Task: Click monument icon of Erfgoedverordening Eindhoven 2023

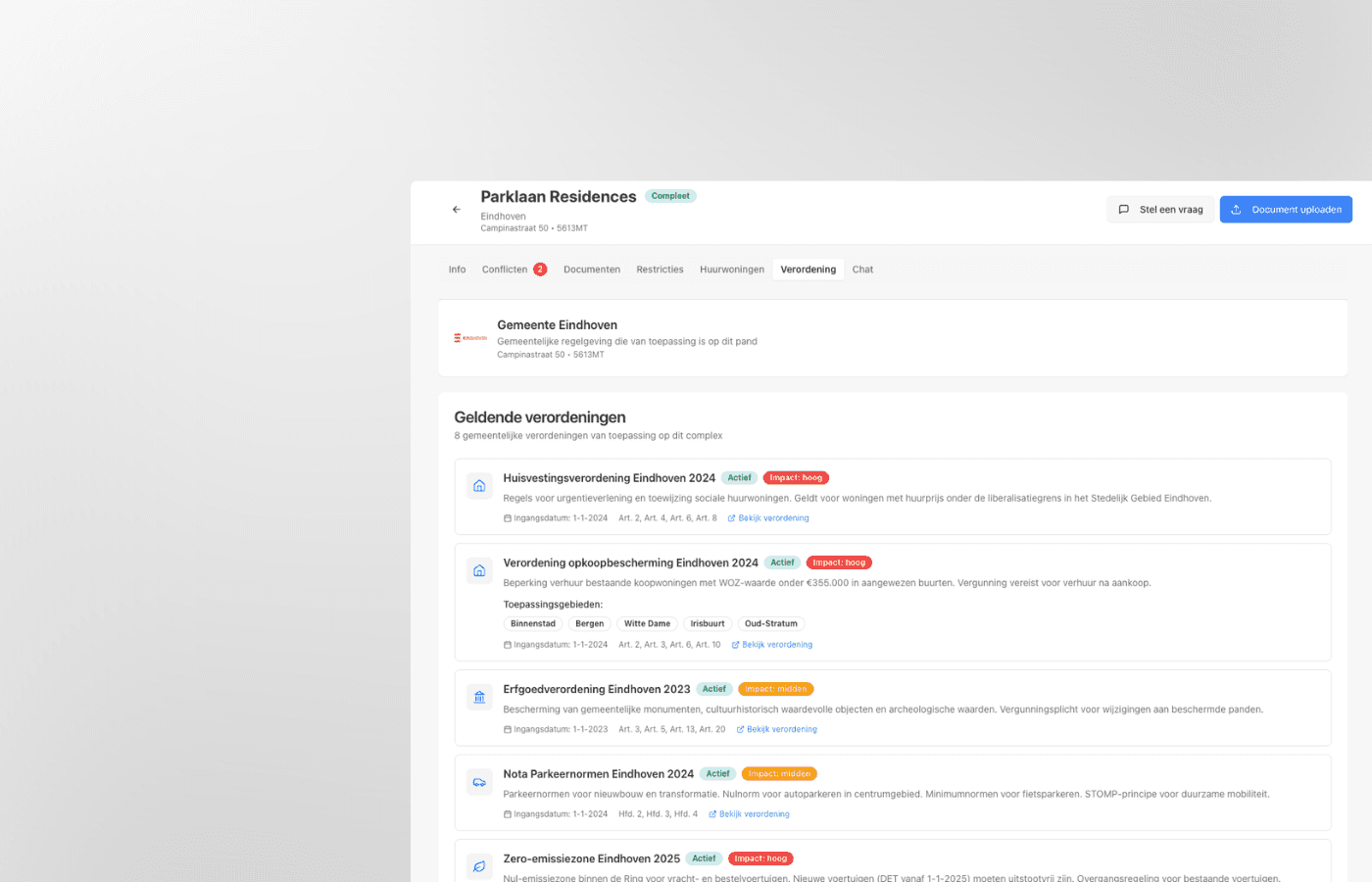Action: [479, 697]
